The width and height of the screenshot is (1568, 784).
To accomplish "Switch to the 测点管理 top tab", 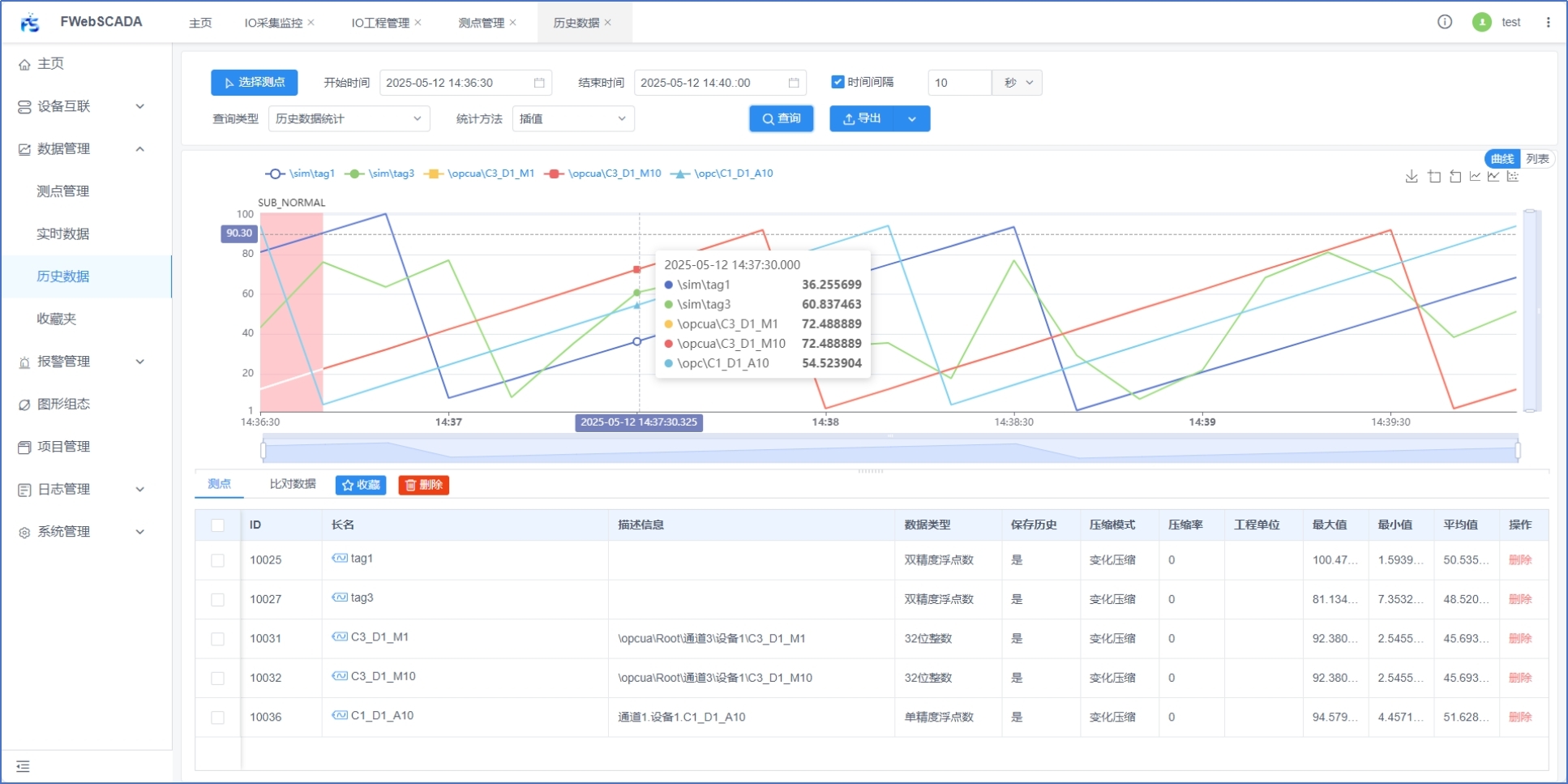I will click(481, 23).
